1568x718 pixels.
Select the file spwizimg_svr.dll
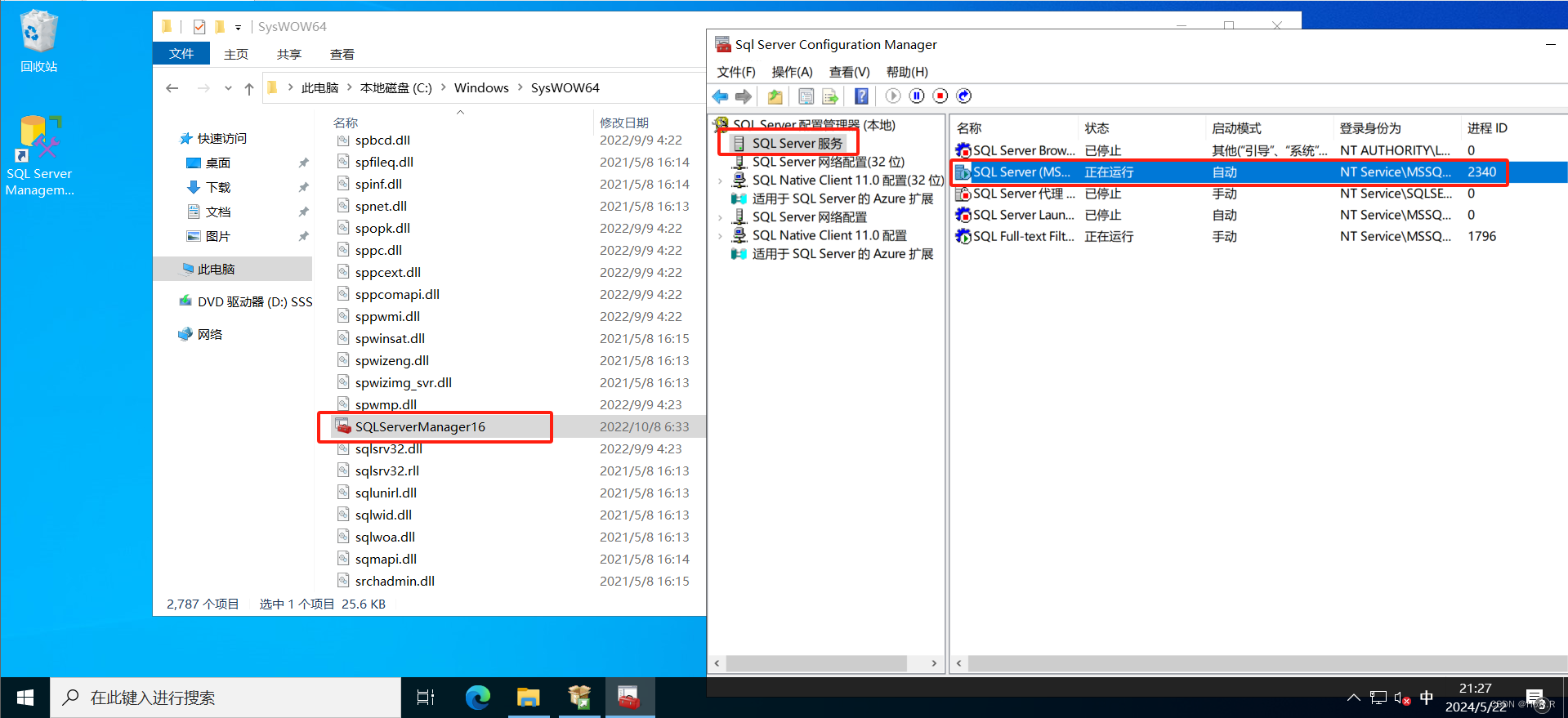[x=403, y=382]
